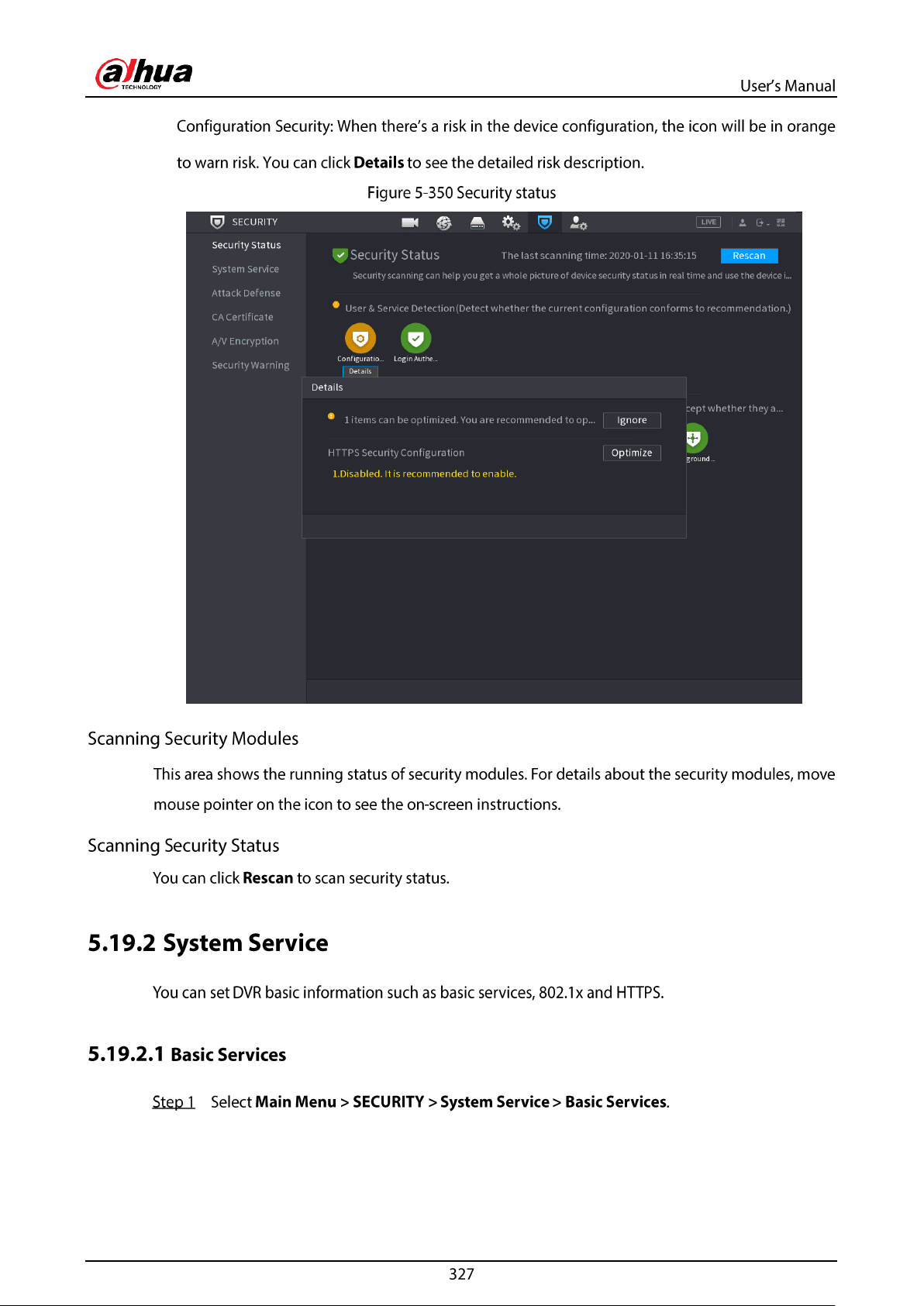
Task: Click the HTTPS Security Configuration text
Action: (x=396, y=453)
